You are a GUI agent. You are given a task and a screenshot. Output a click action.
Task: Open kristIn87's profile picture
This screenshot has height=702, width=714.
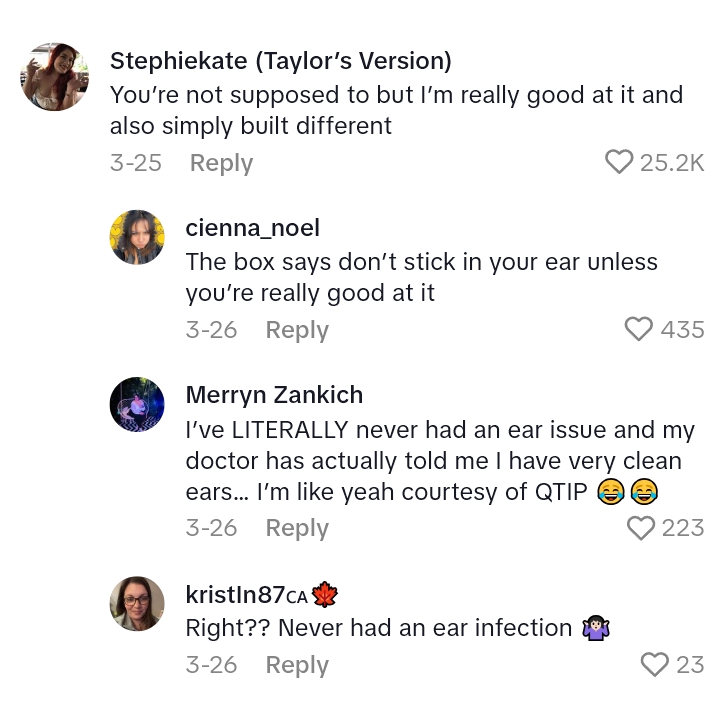pos(136,603)
